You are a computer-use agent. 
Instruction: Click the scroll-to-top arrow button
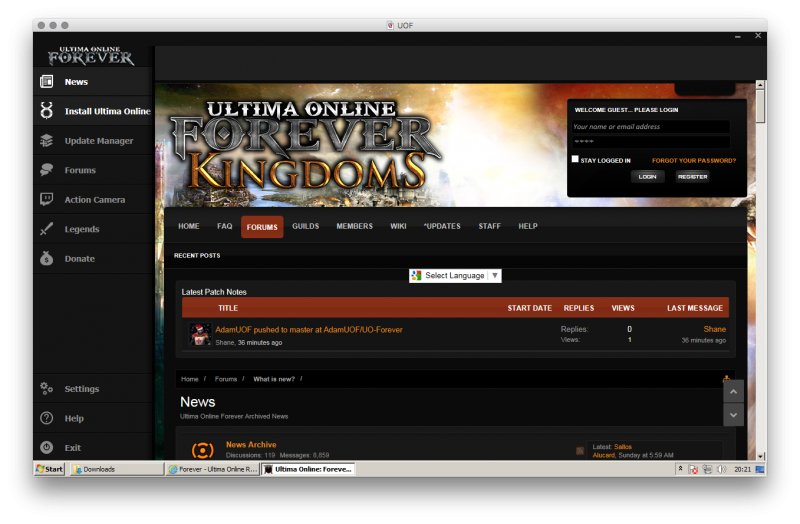tap(733, 392)
